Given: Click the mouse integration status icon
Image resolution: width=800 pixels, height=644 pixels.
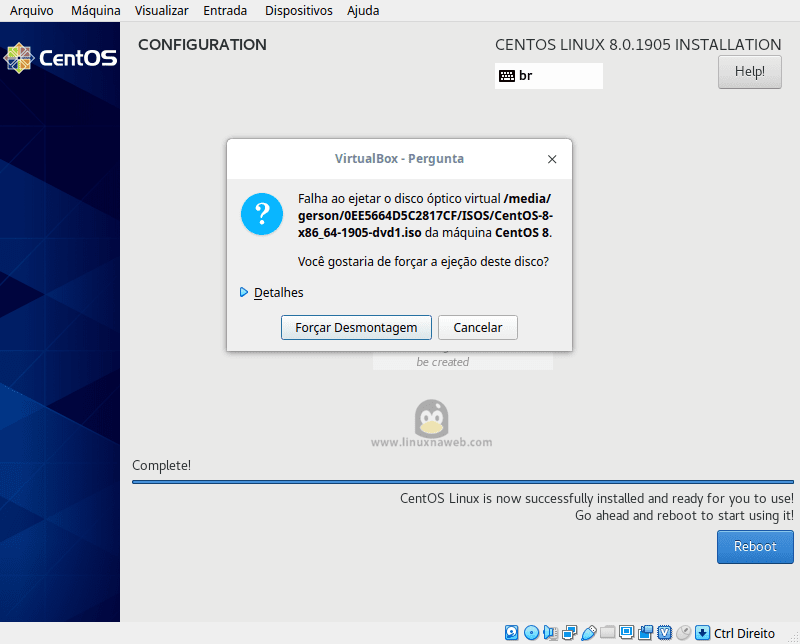Looking at the screenshot, I should 683,633.
